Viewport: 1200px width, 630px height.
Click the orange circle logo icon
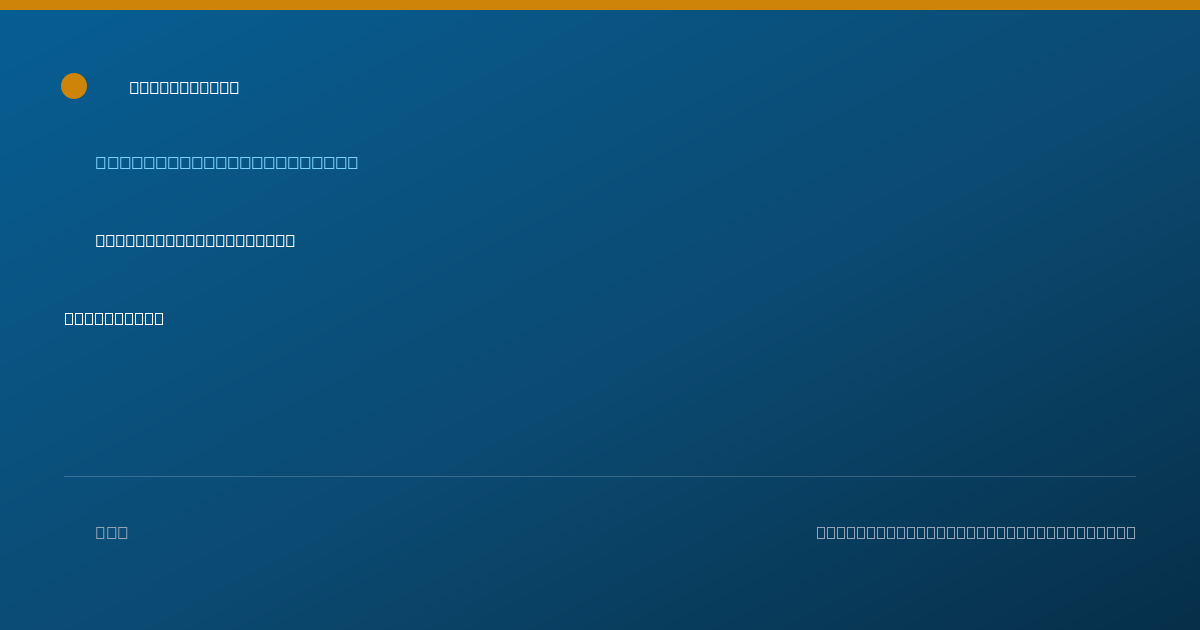(x=74, y=86)
